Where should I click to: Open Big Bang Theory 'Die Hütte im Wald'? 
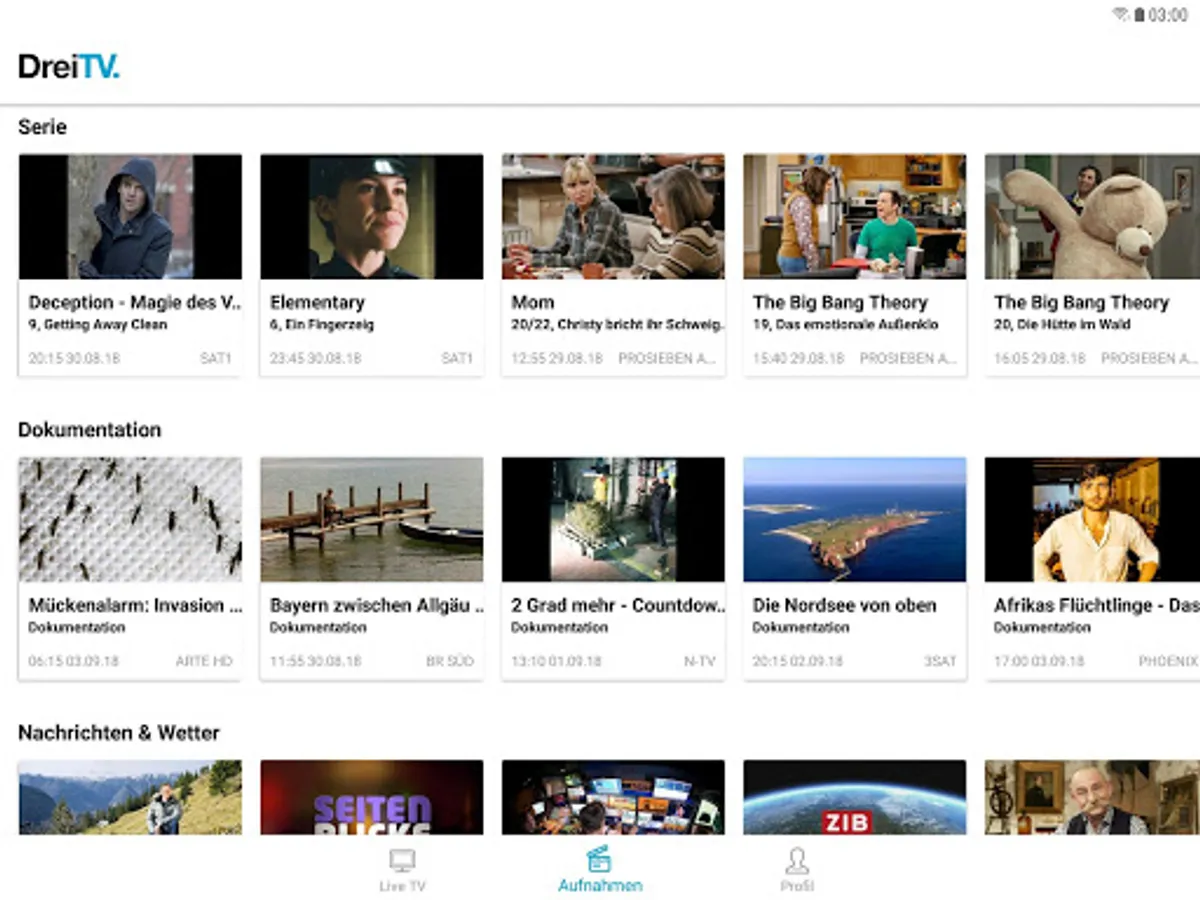1092,217
